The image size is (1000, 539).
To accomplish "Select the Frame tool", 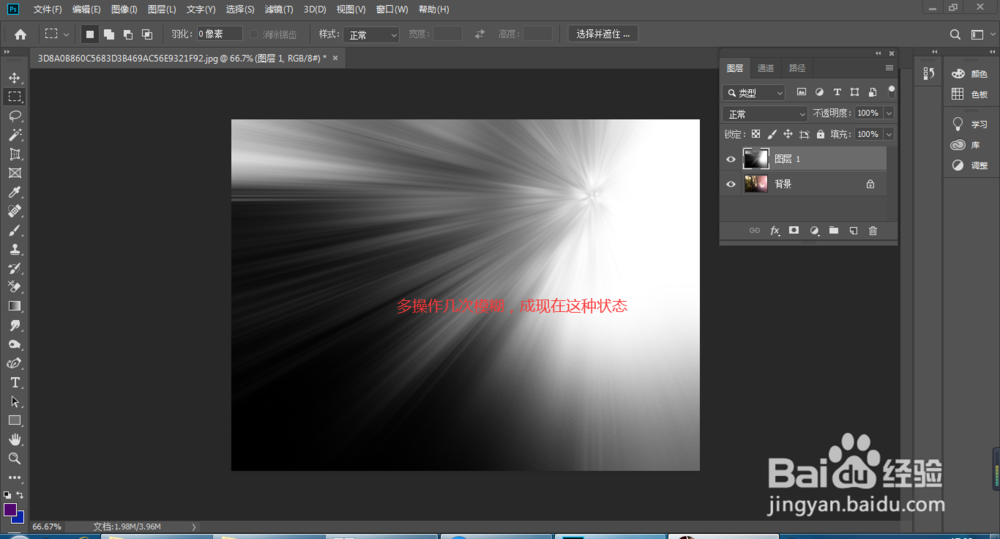I will pos(15,173).
